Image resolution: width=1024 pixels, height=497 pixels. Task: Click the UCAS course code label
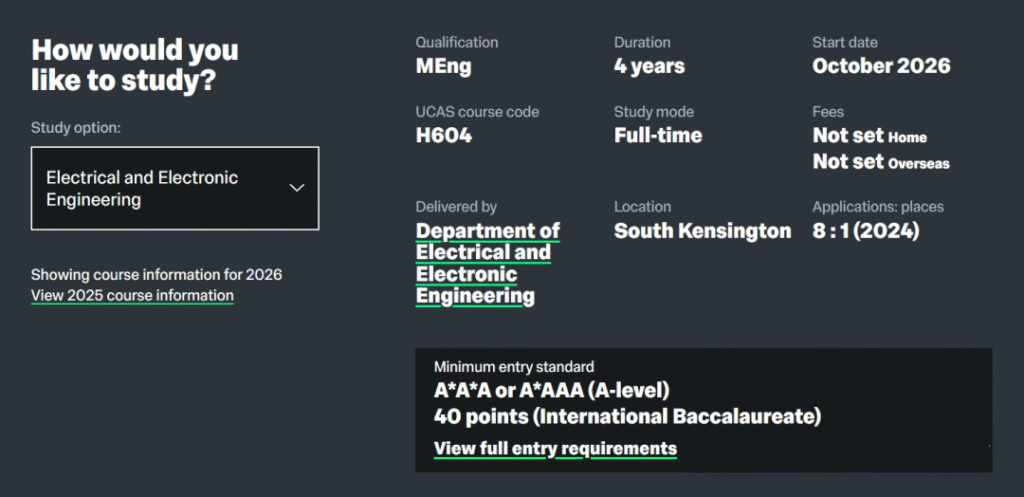[x=477, y=112]
